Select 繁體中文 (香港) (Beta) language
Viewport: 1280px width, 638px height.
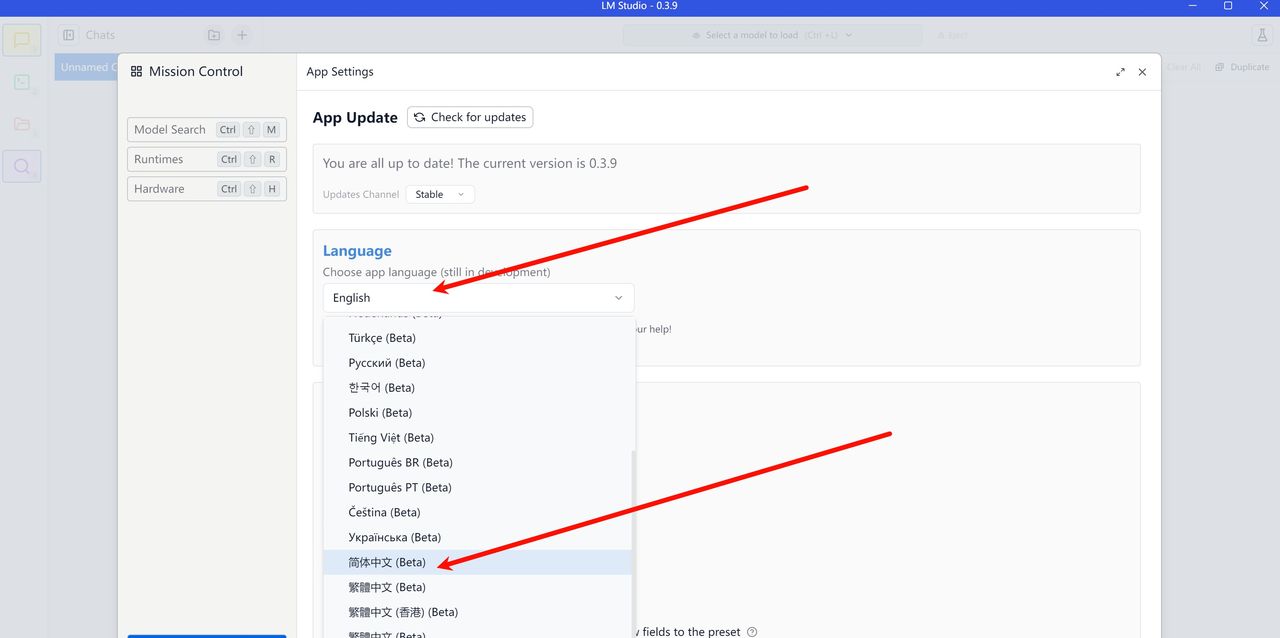pyautogui.click(x=478, y=613)
